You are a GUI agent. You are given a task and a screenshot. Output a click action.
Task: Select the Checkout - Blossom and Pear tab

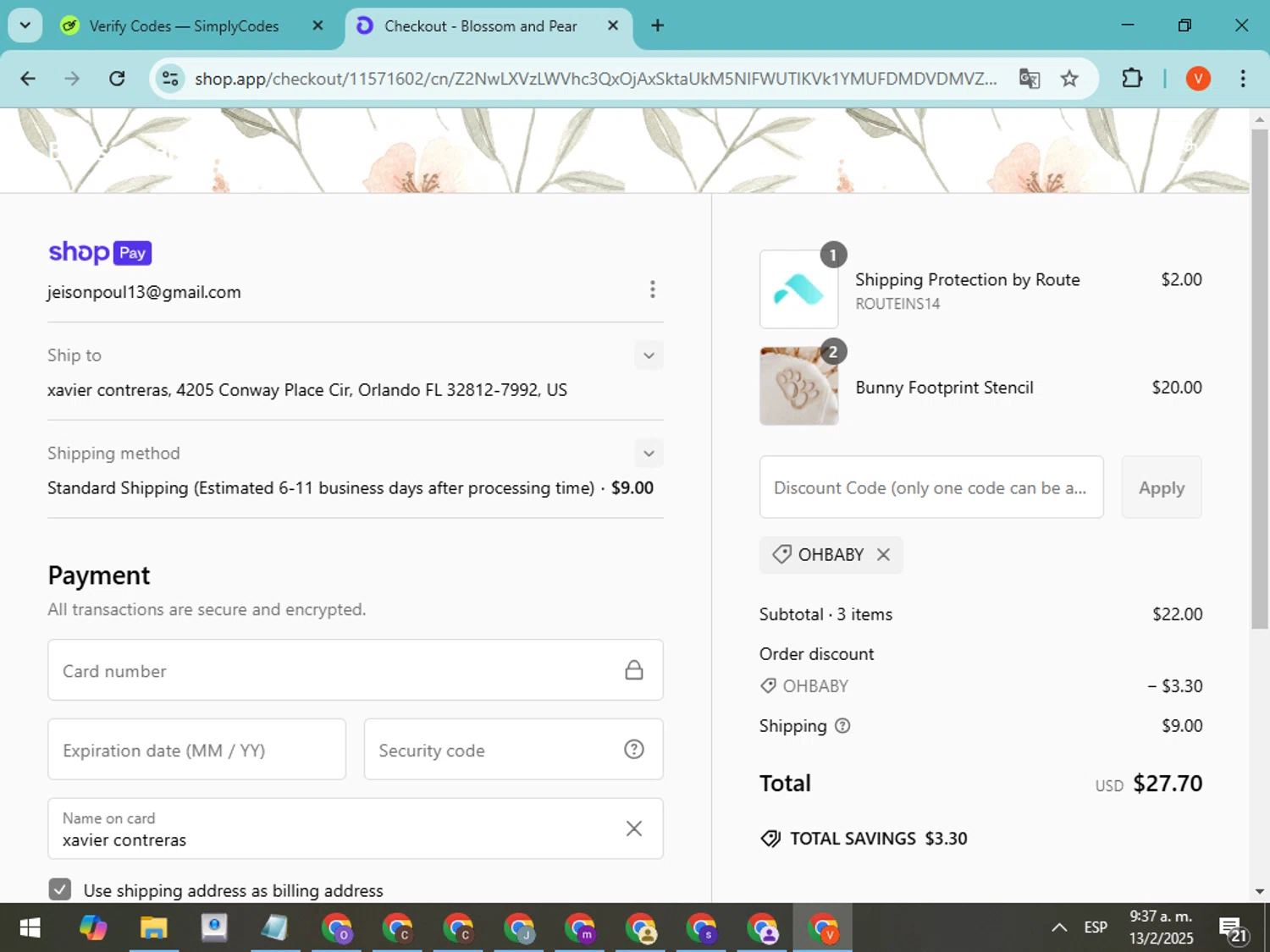coord(480,26)
